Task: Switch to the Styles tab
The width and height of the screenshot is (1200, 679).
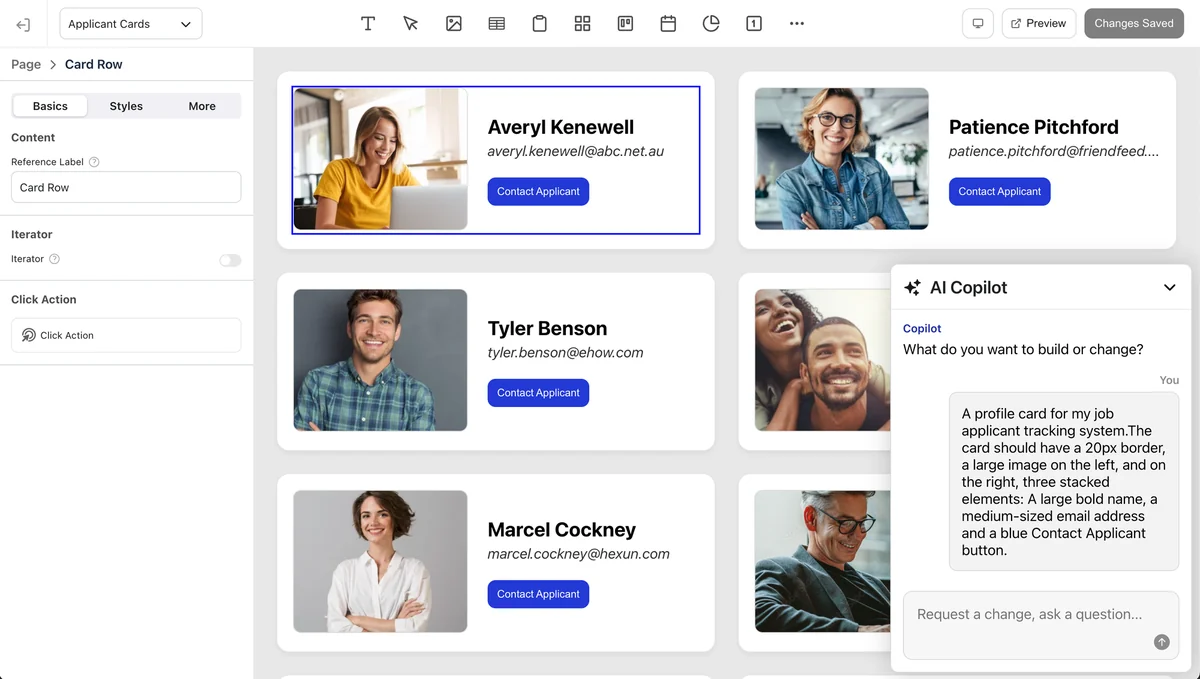Action: [x=126, y=106]
